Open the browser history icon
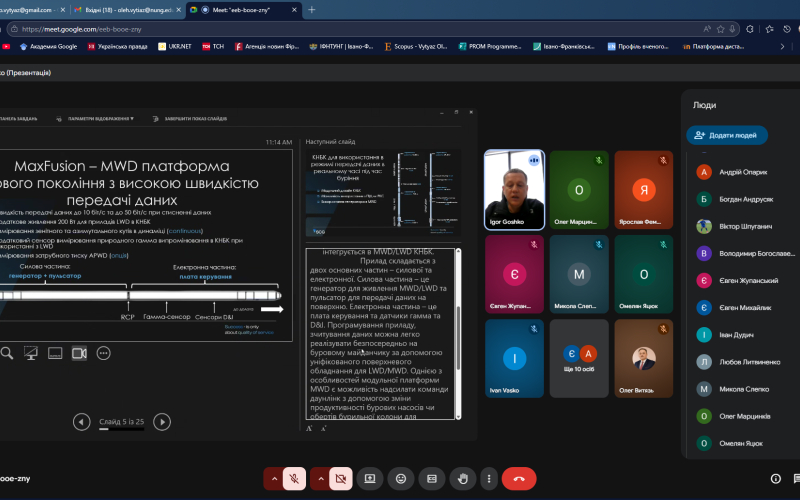 point(787,29)
